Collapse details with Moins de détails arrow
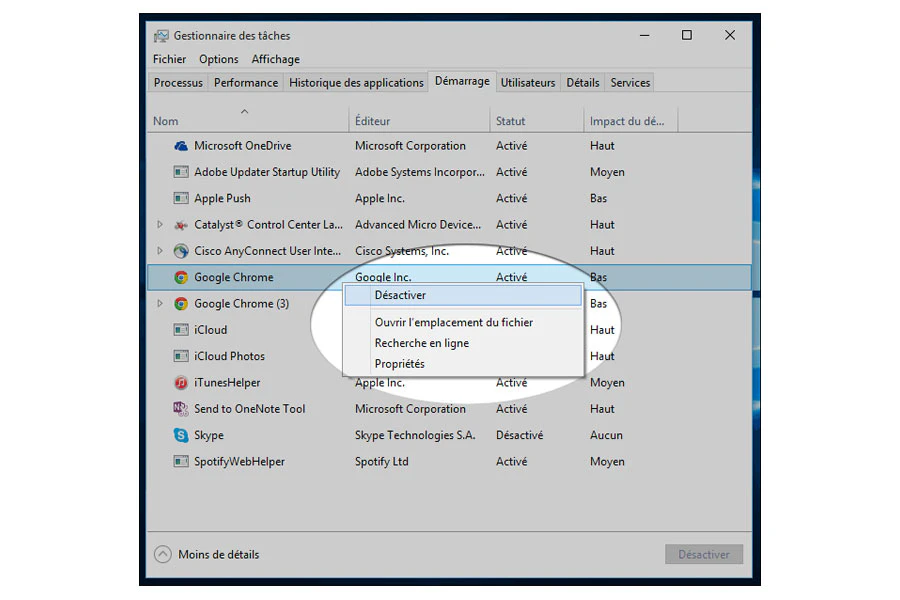 163,555
